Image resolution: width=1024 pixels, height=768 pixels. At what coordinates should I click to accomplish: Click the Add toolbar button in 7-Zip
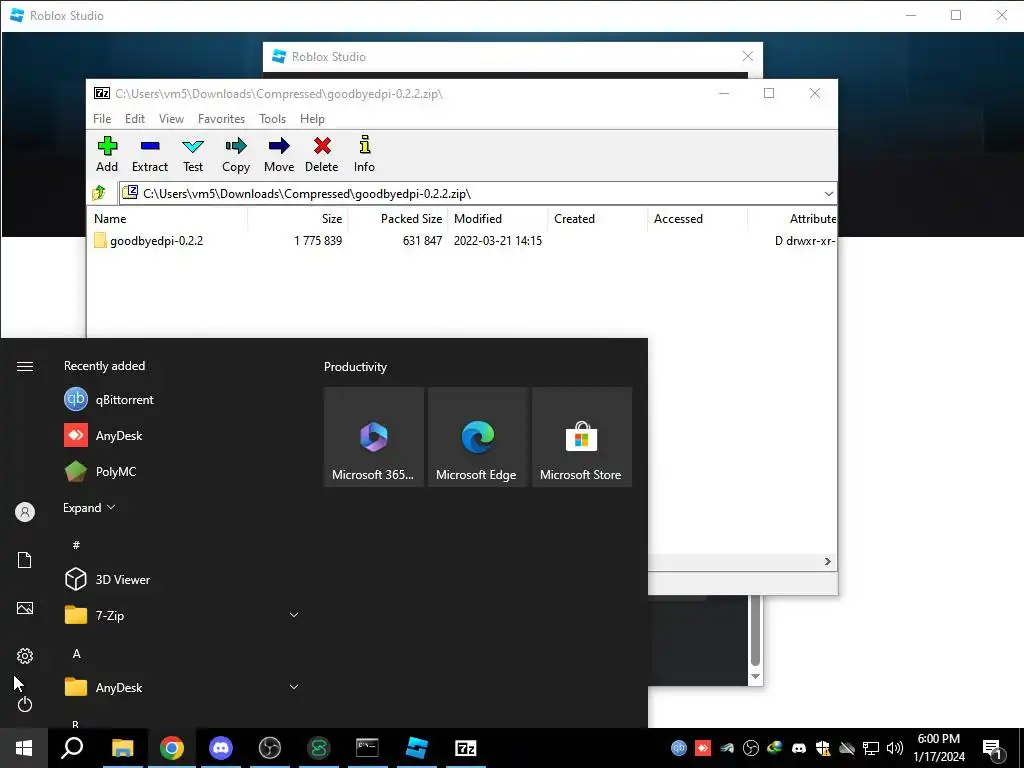(x=107, y=155)
